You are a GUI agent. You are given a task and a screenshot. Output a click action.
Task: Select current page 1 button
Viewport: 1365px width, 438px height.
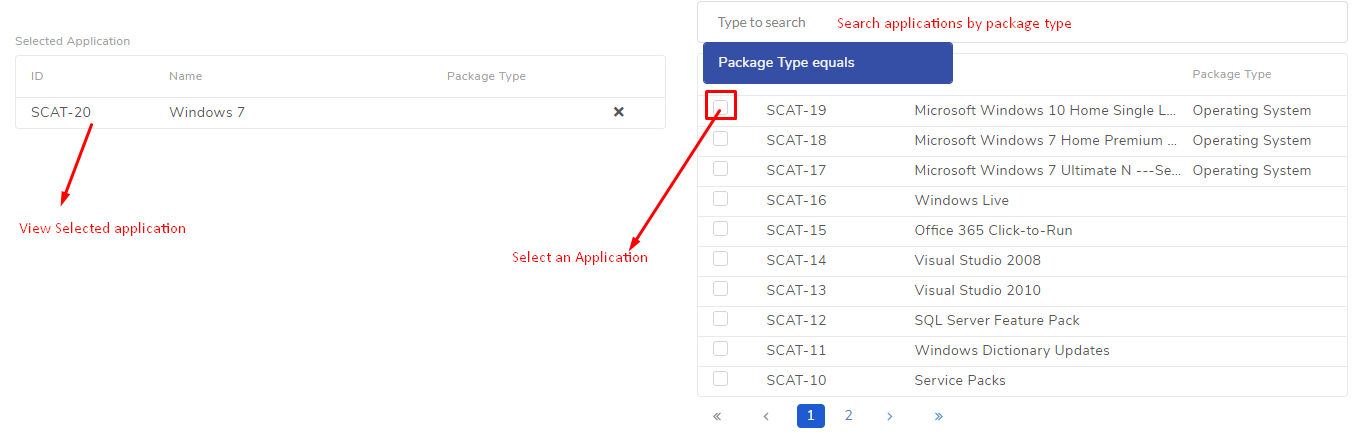[x=811, y=416]
